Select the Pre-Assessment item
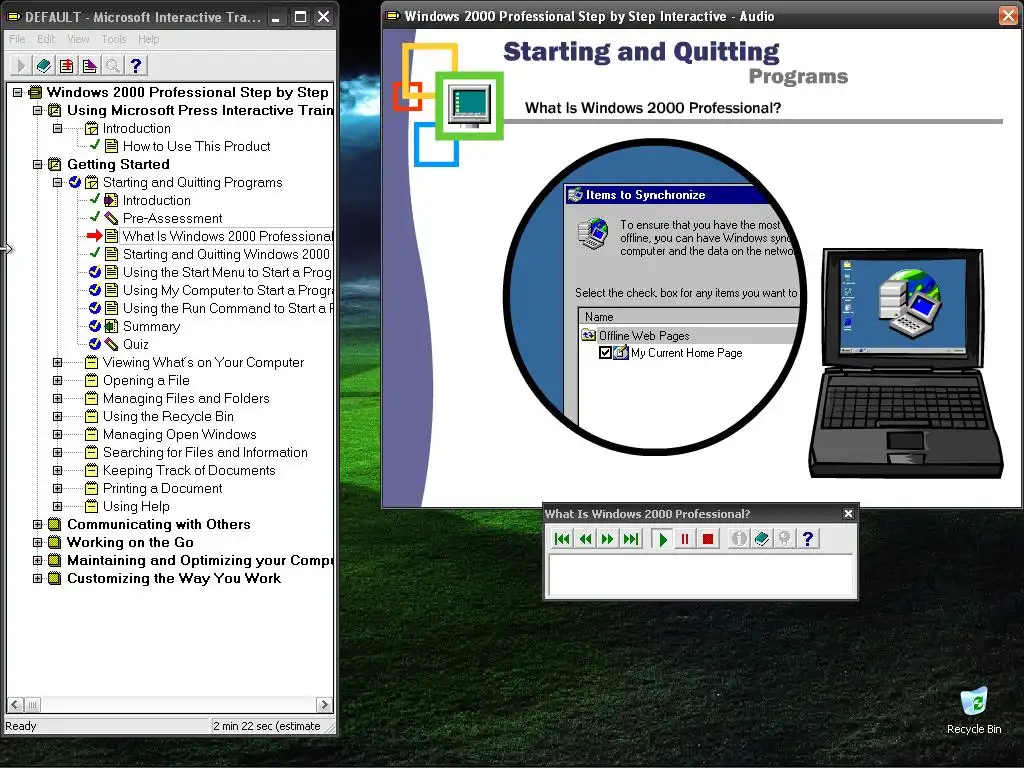Image resolution: width=1024 pixels, height=768 pixels. (x=172, y=218)
